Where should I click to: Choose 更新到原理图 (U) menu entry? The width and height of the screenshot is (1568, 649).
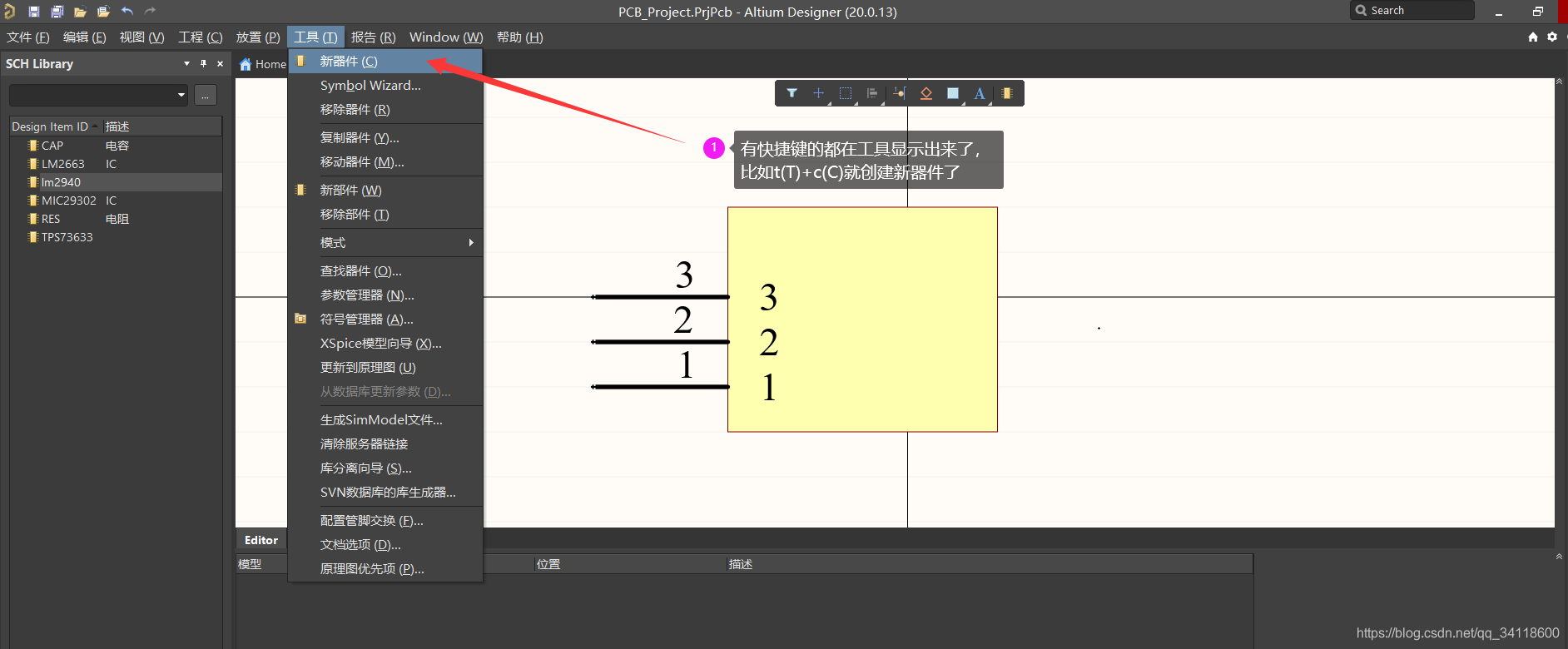[x=385, y=368]
